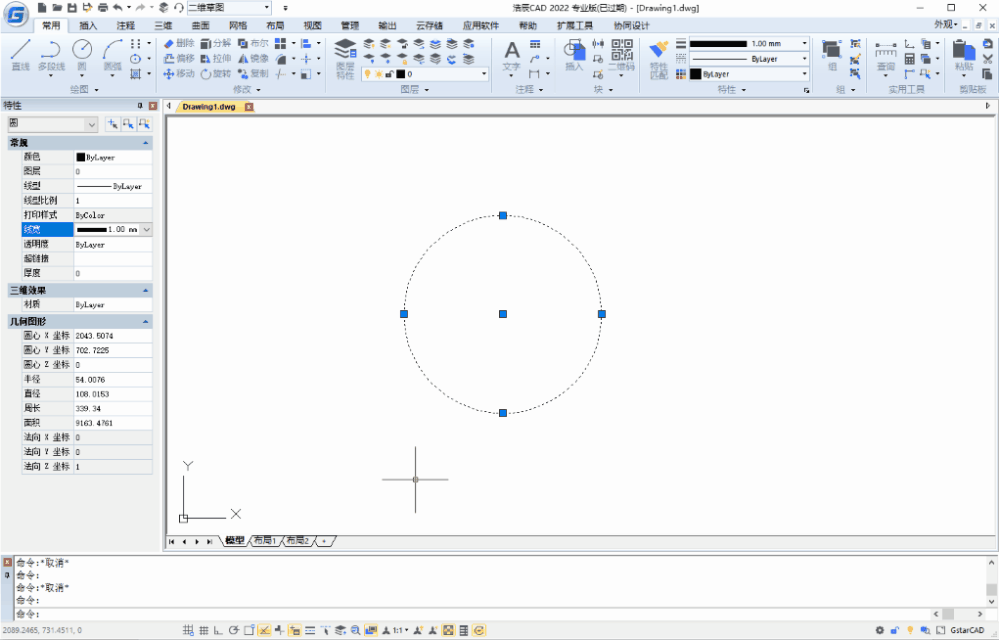Click the 复制 (Copy) tool
This screenshot has width=999, height=640.
coord(254,74)
